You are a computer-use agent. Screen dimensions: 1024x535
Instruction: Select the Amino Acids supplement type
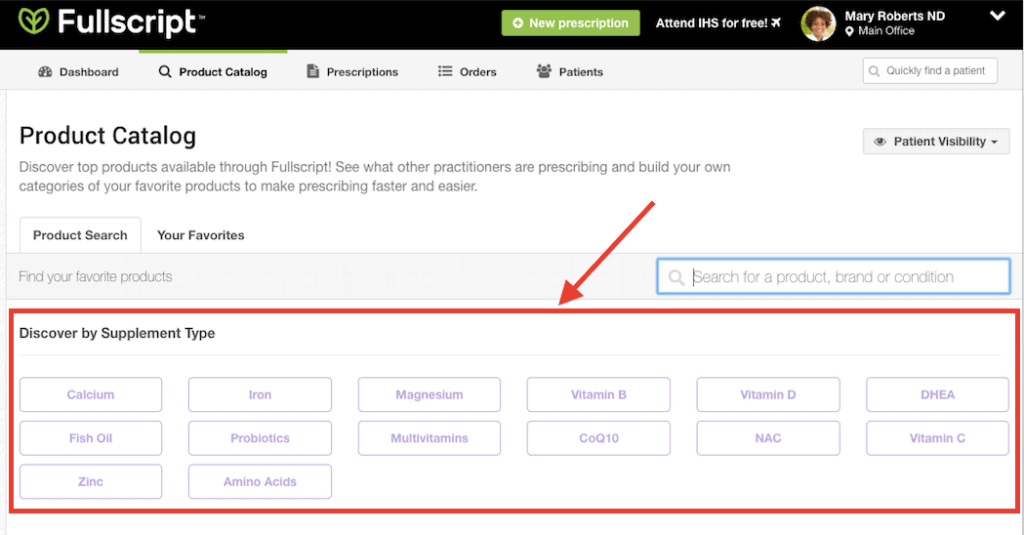pyautogui.click(x=260, y=481)
